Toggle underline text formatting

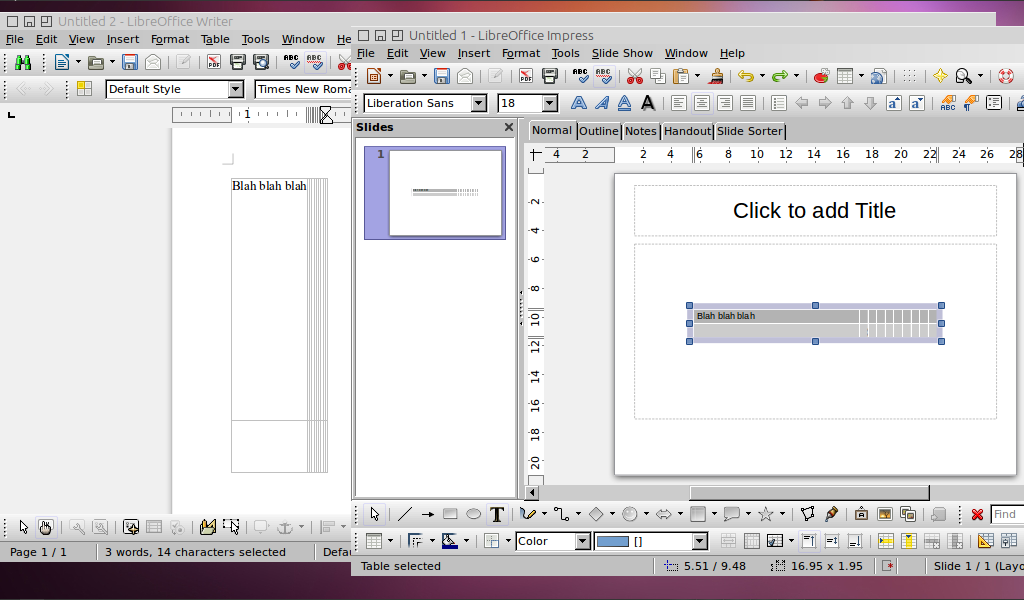(623, 103)
